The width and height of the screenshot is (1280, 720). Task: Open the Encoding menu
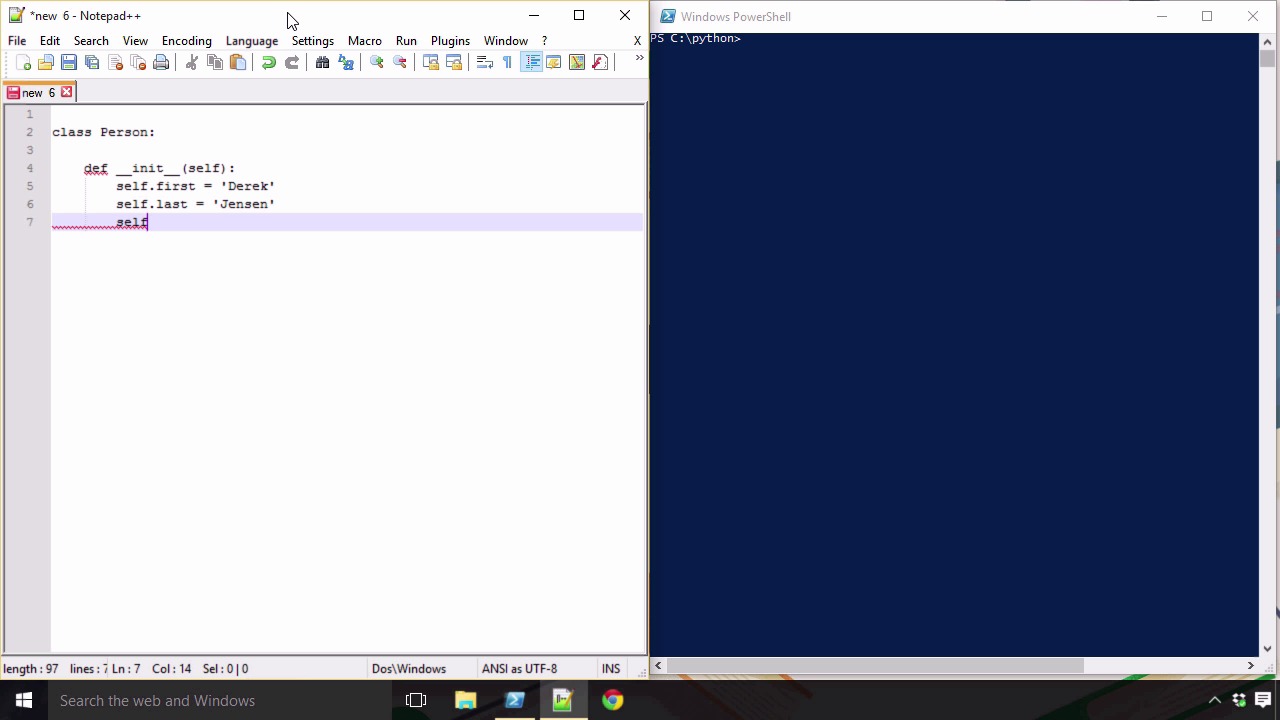[187, 41]
